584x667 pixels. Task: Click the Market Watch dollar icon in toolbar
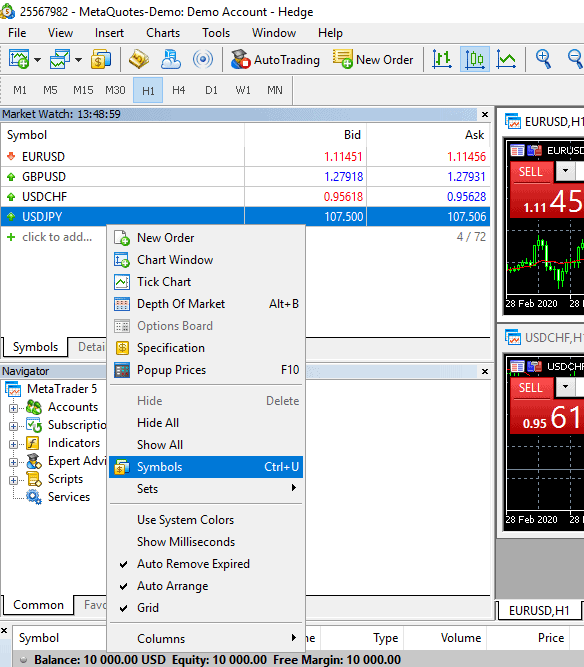(101, 59)
